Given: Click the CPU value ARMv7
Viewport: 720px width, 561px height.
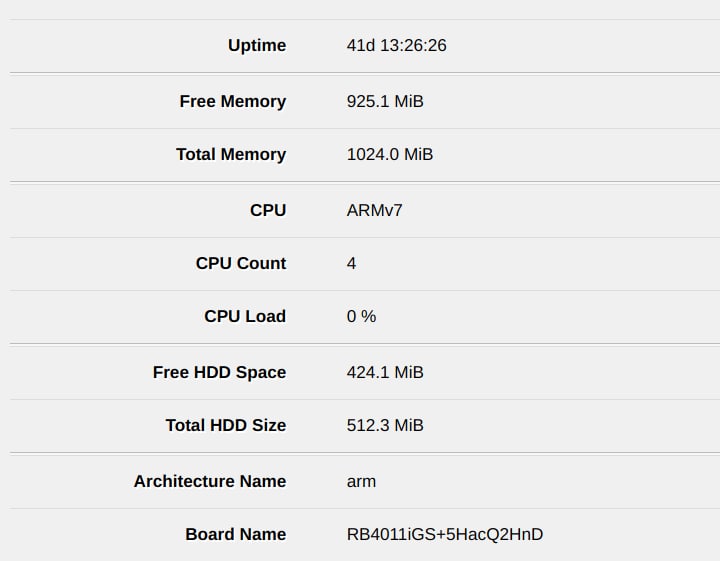Looking at the screenshot, I should [x=374, y=210].
